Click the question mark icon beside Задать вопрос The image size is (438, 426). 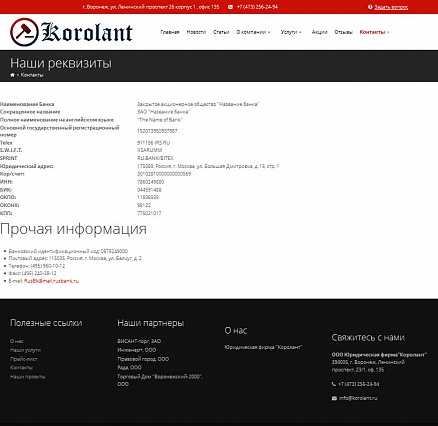(370, 7)
